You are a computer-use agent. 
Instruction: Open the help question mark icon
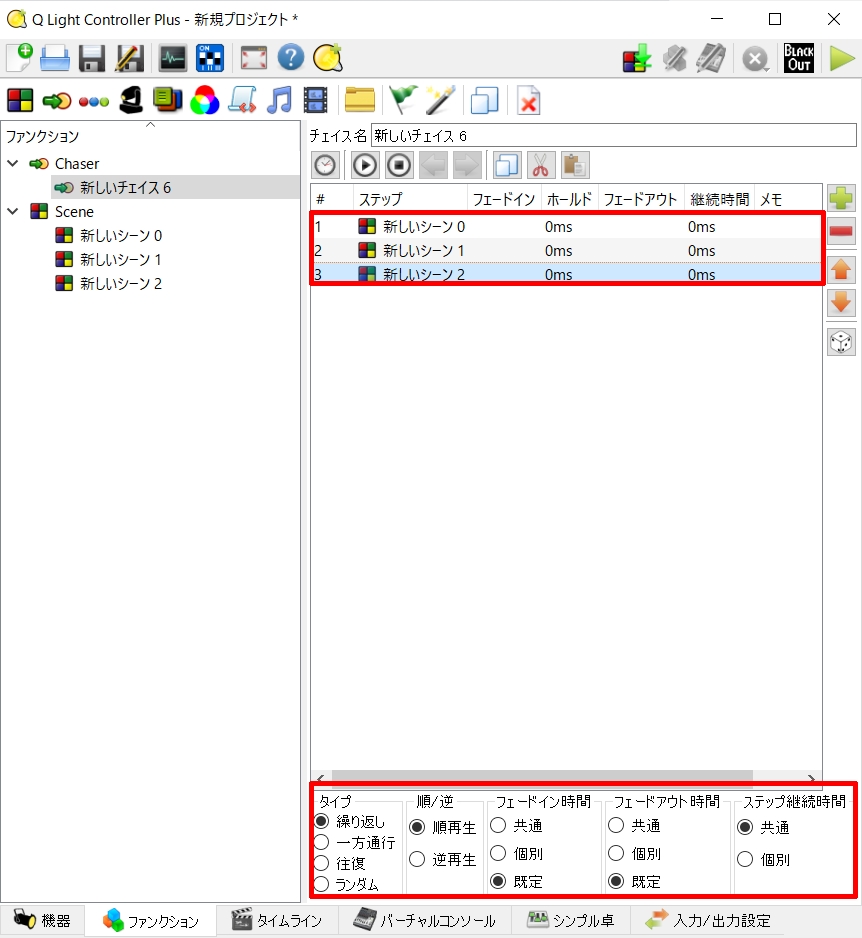[x=291, y=59]
